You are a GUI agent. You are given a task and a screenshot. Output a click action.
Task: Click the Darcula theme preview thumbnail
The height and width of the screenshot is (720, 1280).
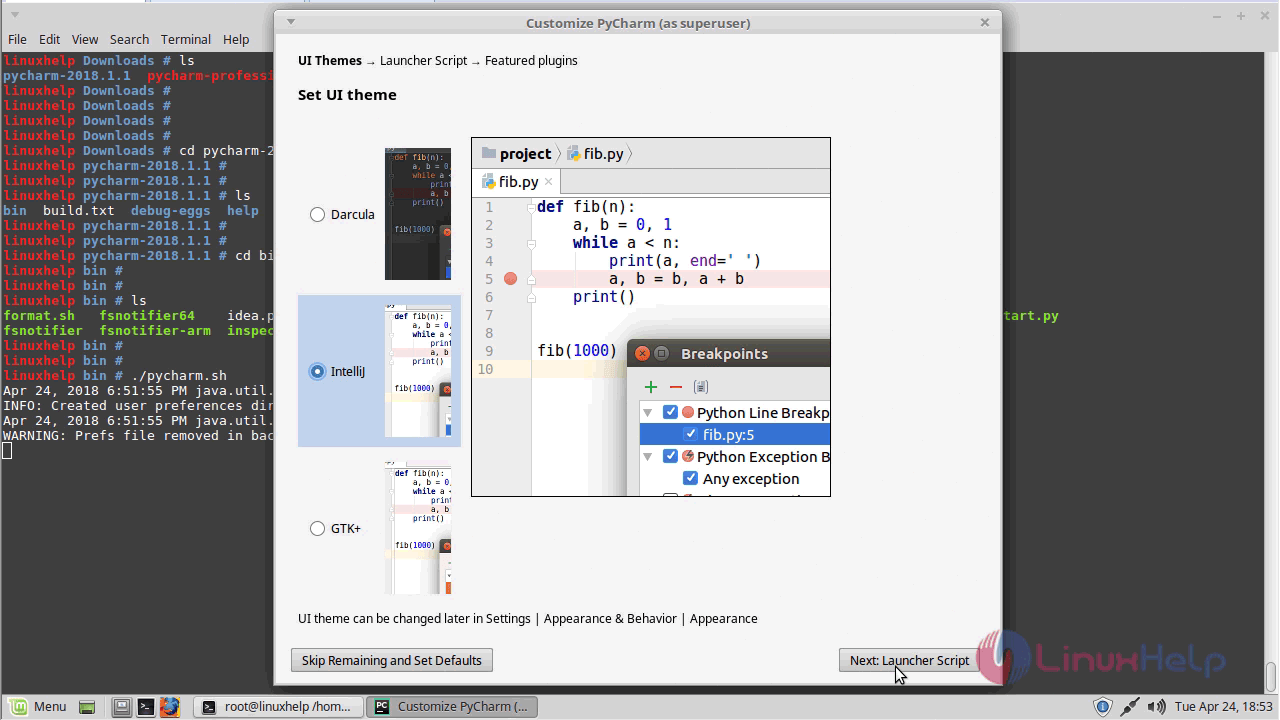point(418,214)
